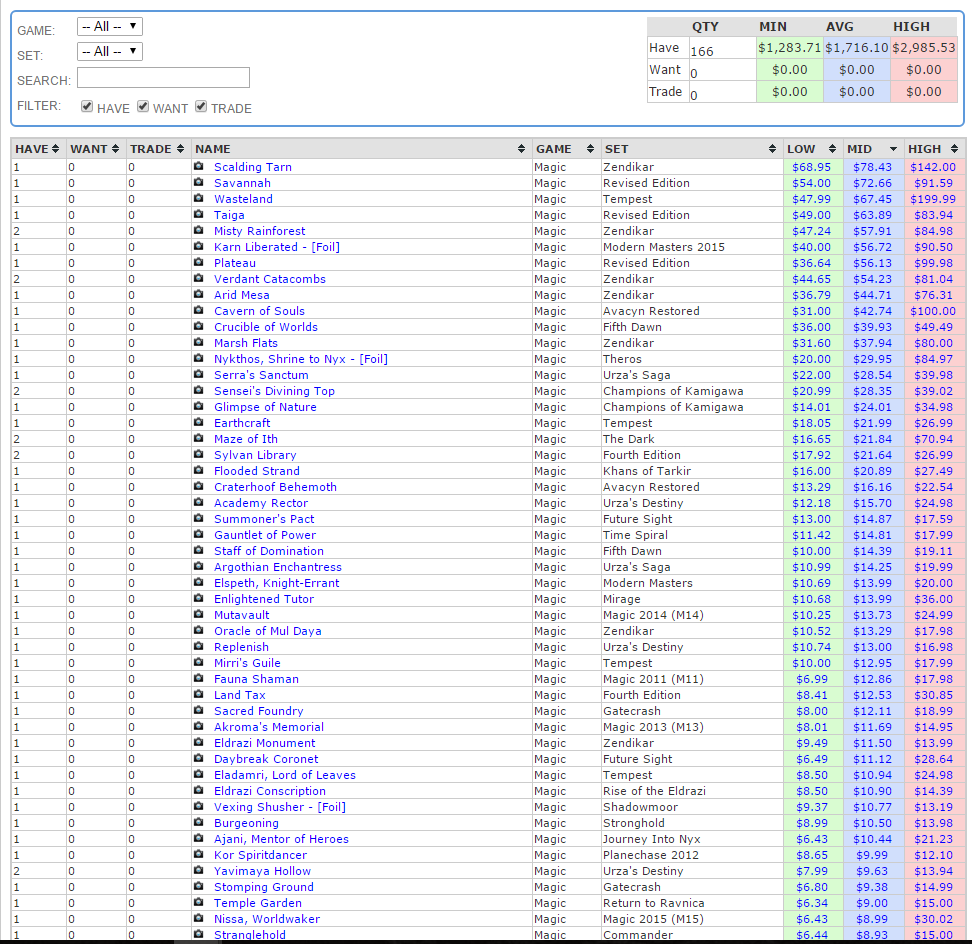This screenshot has height=944, width=972.
Task: Click the camera icon beside Verdant Catacombs
Action: (198, 278)
